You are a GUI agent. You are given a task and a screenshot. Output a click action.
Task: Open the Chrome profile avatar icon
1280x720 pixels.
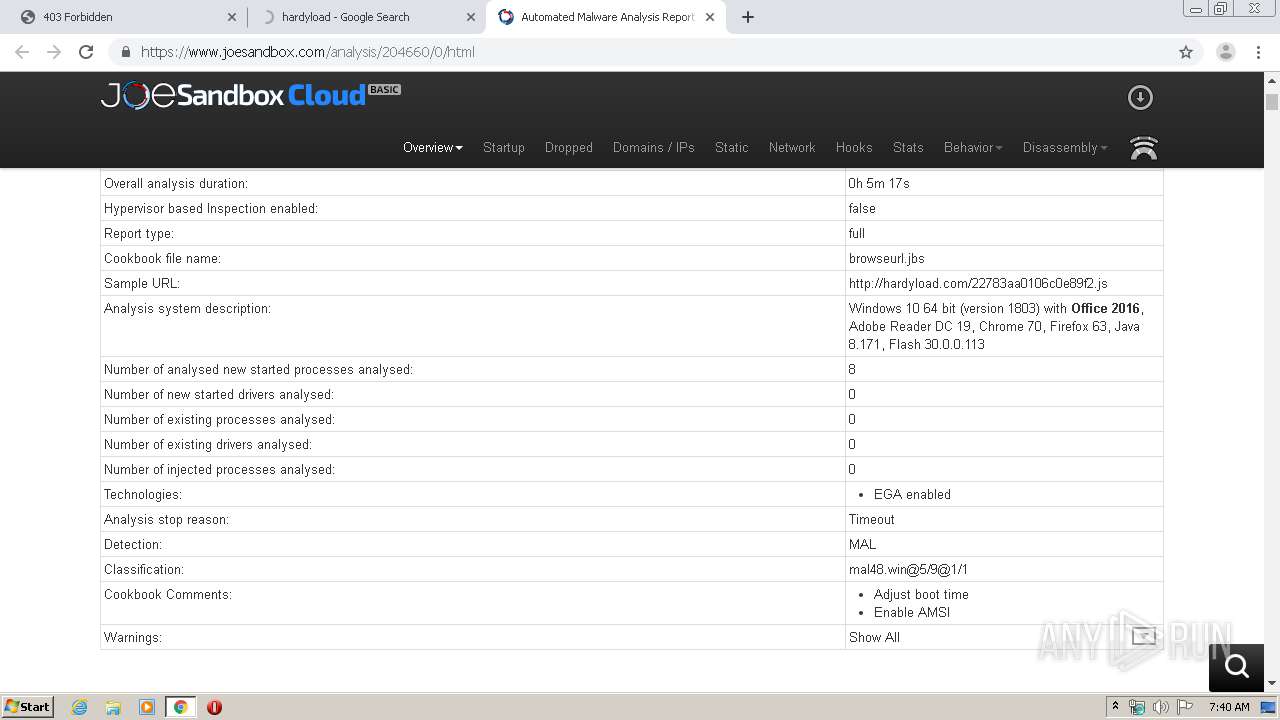coord(1226,52)
